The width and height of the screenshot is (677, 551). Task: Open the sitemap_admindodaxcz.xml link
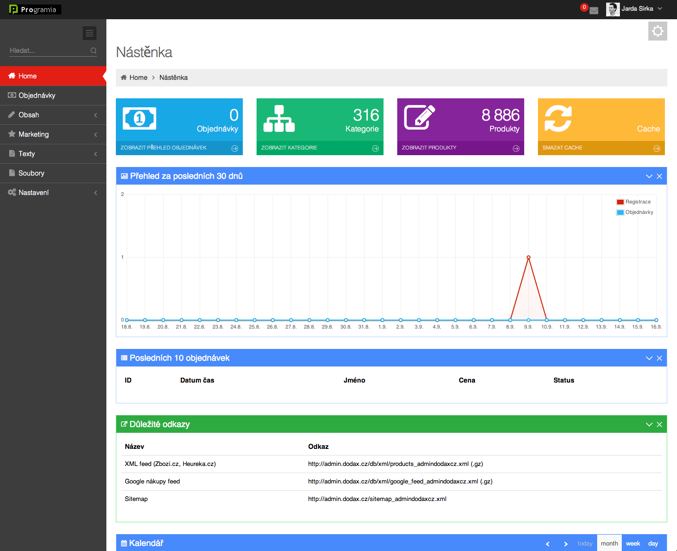(x=377, y=499)
